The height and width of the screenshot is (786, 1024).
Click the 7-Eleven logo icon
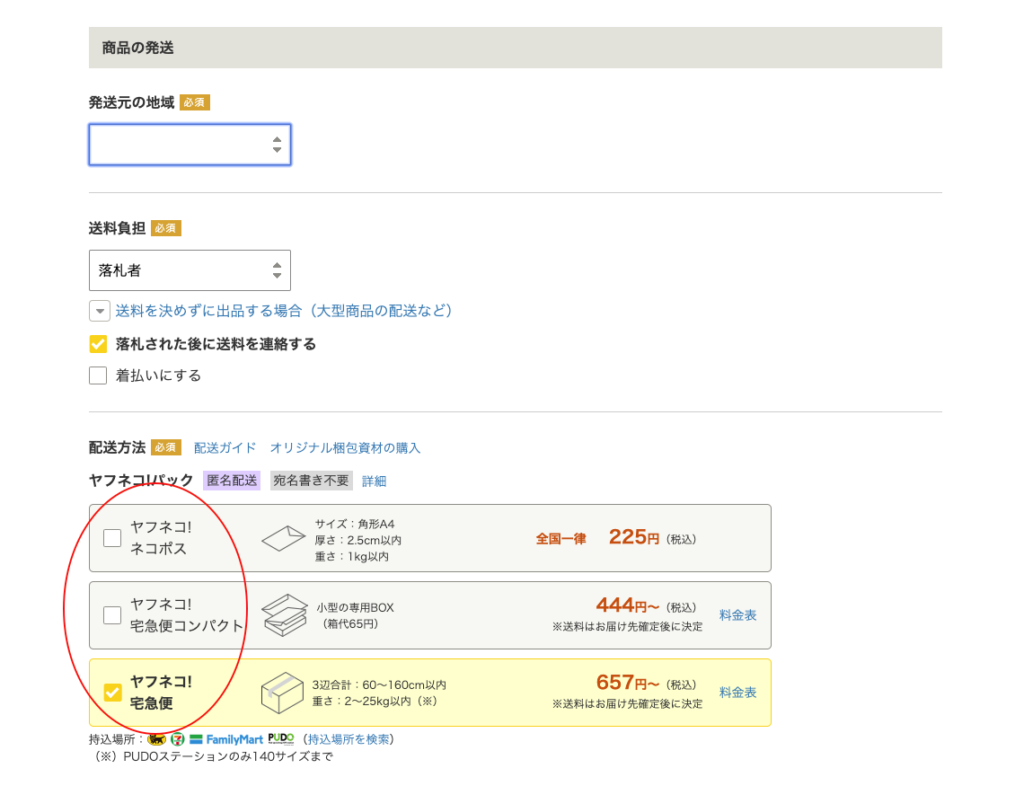(x=178, y=739)
